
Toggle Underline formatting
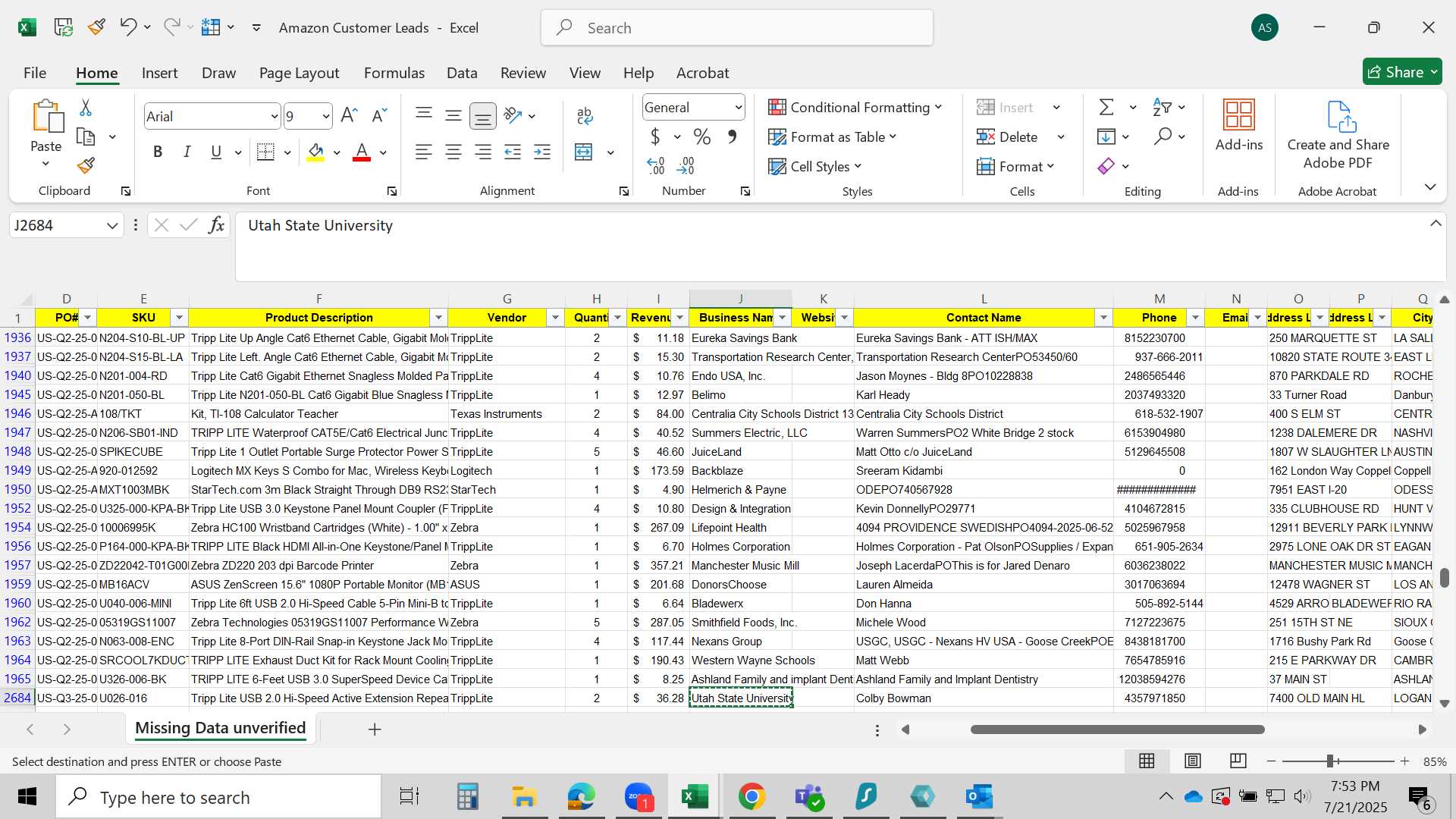[x=216, y=152]
